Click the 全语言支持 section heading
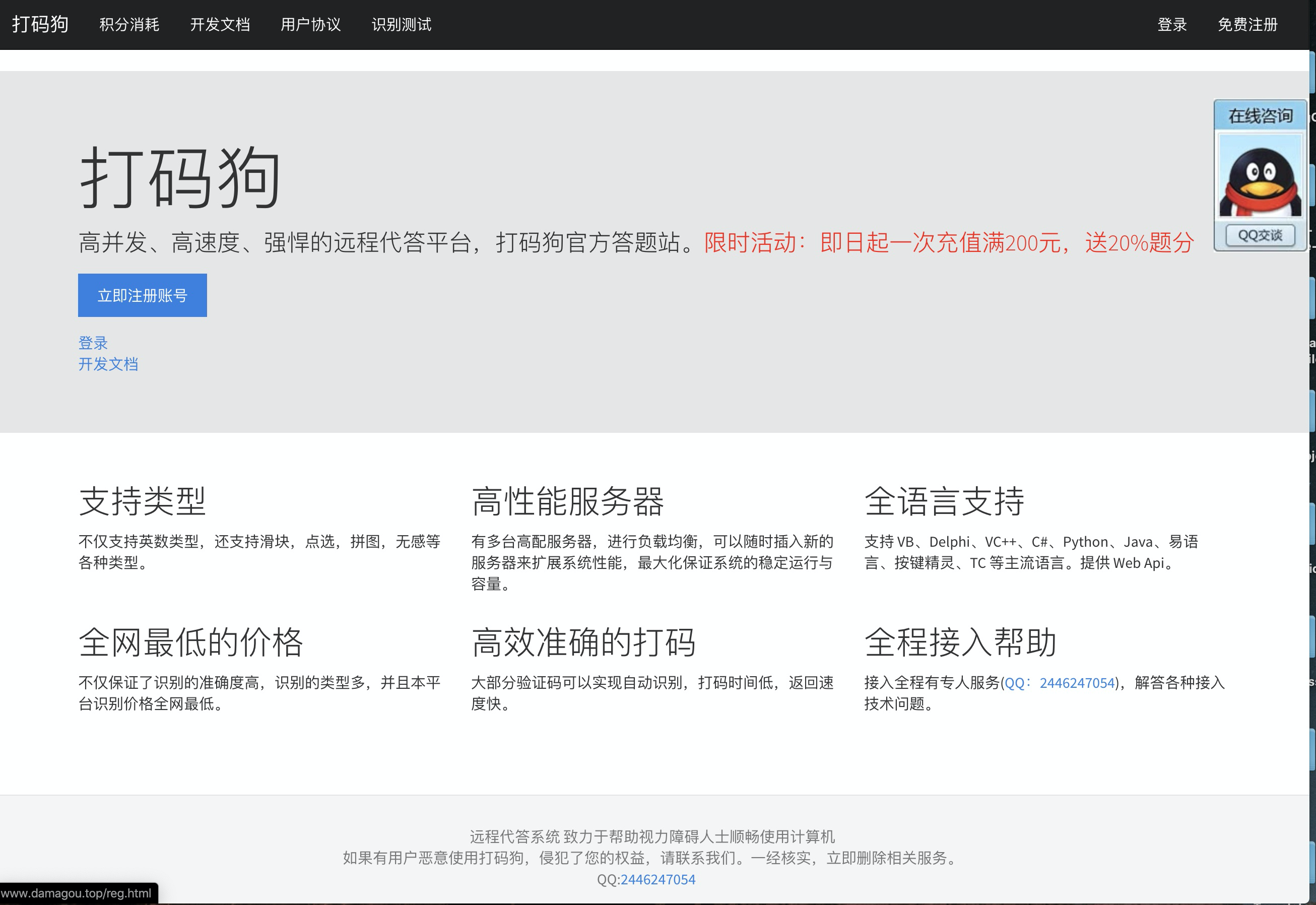The height and width of the screenshot is (905, 1316). pos(944,501)
